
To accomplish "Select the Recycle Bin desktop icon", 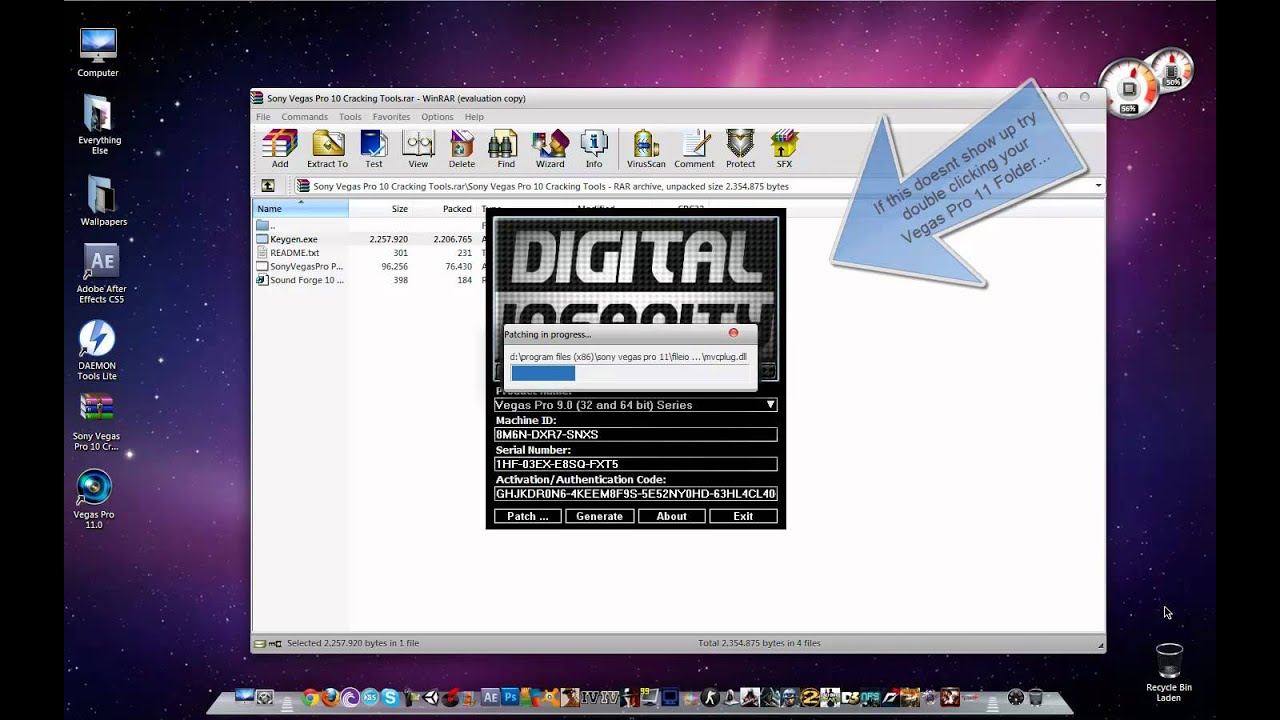I will point(1169,670).
